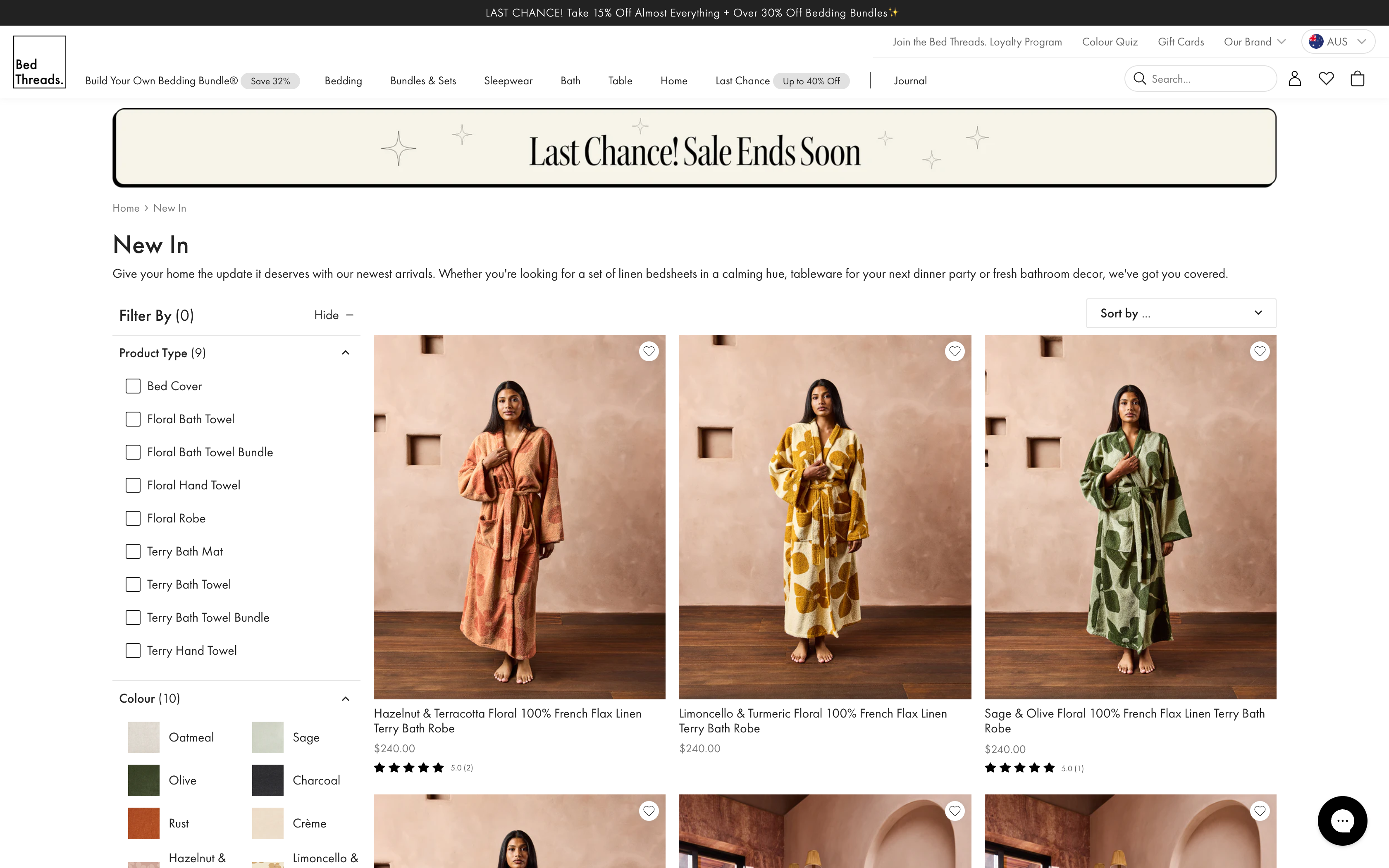Tick the Floral Robe checkbox

(x=133, y=518)
